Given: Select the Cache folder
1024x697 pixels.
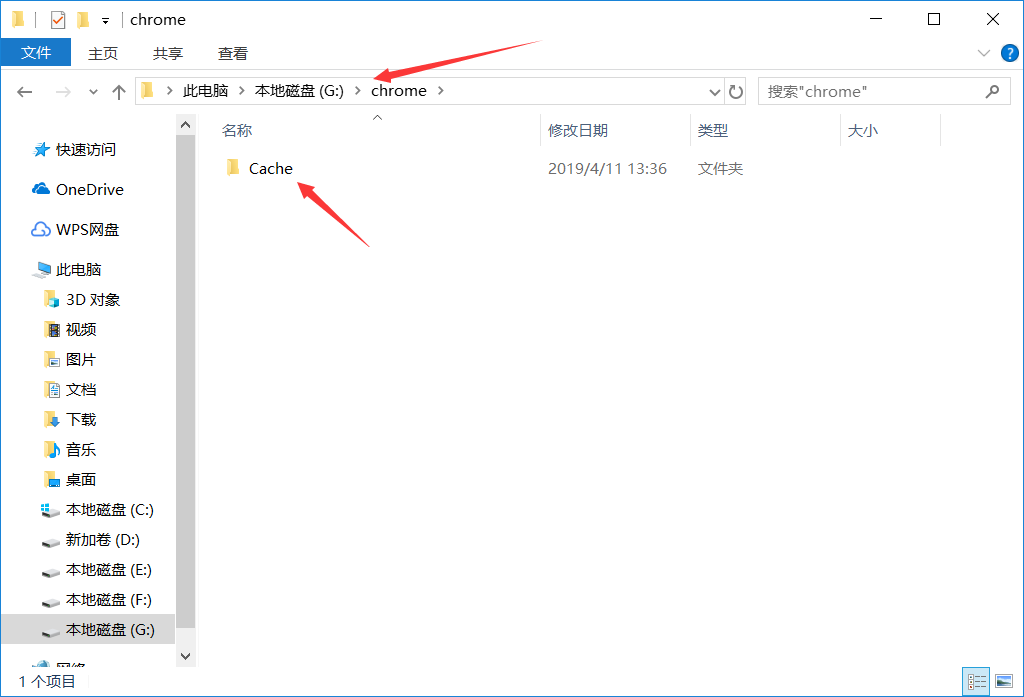Looking at the screenshot, I should point(270,169).
